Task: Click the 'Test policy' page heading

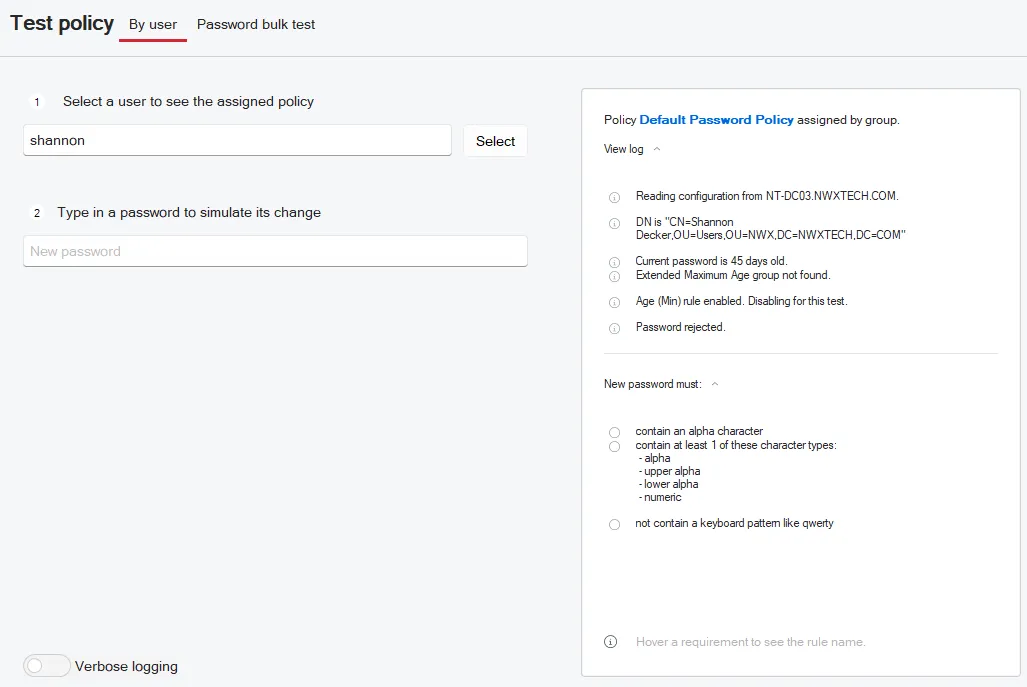Action: pyautogui.click(x=62, y=23)
